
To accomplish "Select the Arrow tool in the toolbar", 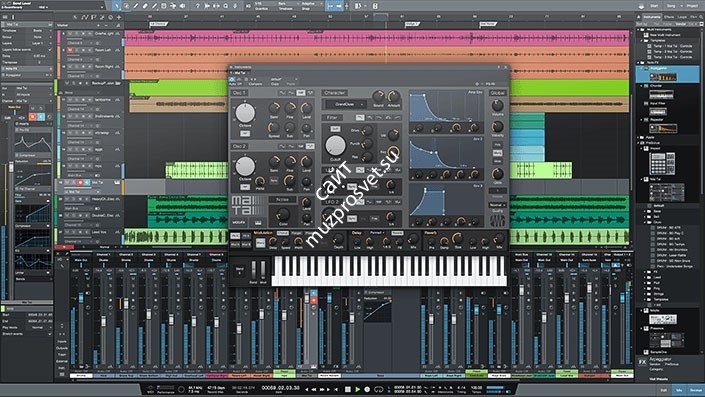I will pyautogui.click(x=117, y=6).
